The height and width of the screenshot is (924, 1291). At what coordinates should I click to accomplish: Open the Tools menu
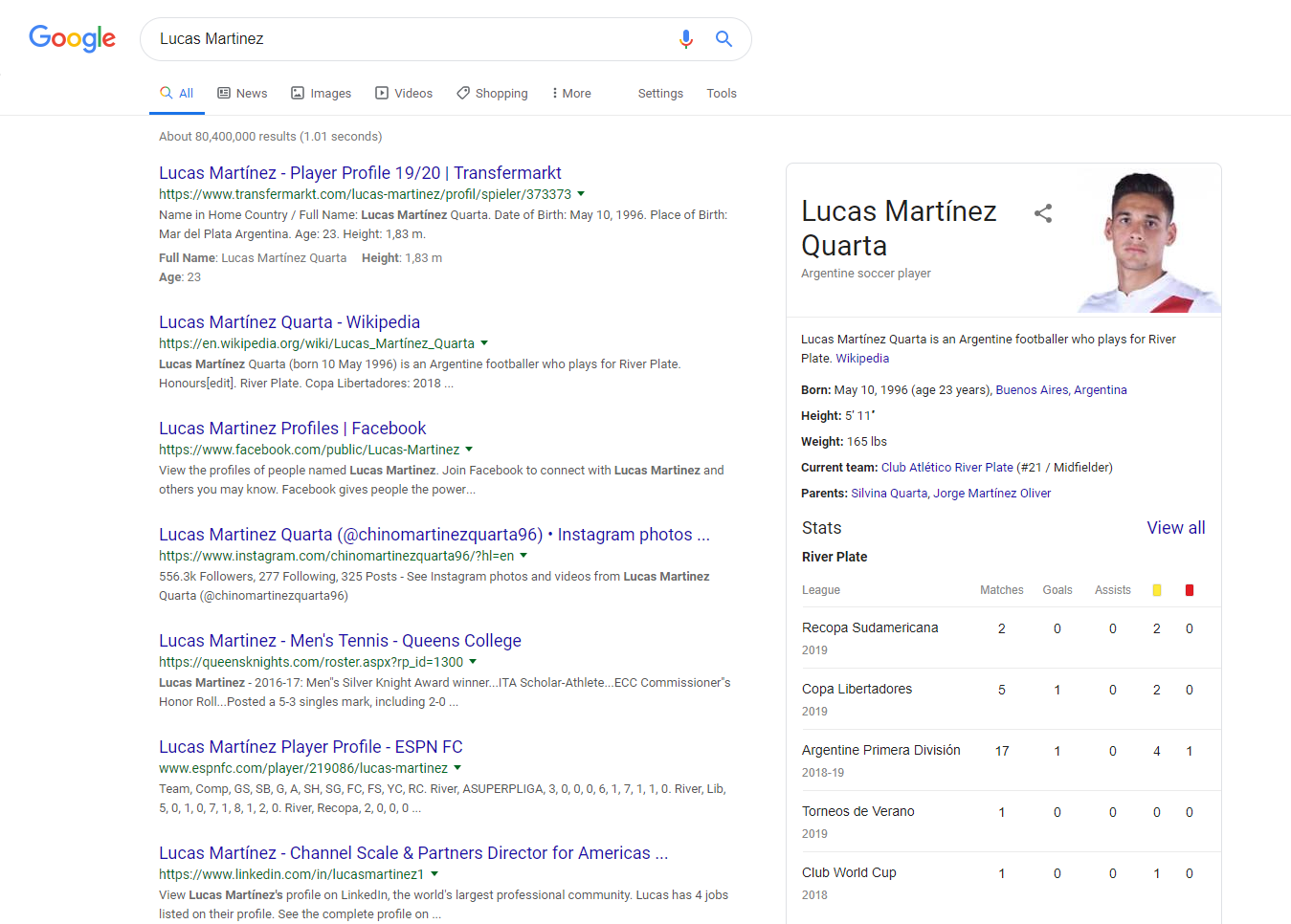click(x=722, y=93)
